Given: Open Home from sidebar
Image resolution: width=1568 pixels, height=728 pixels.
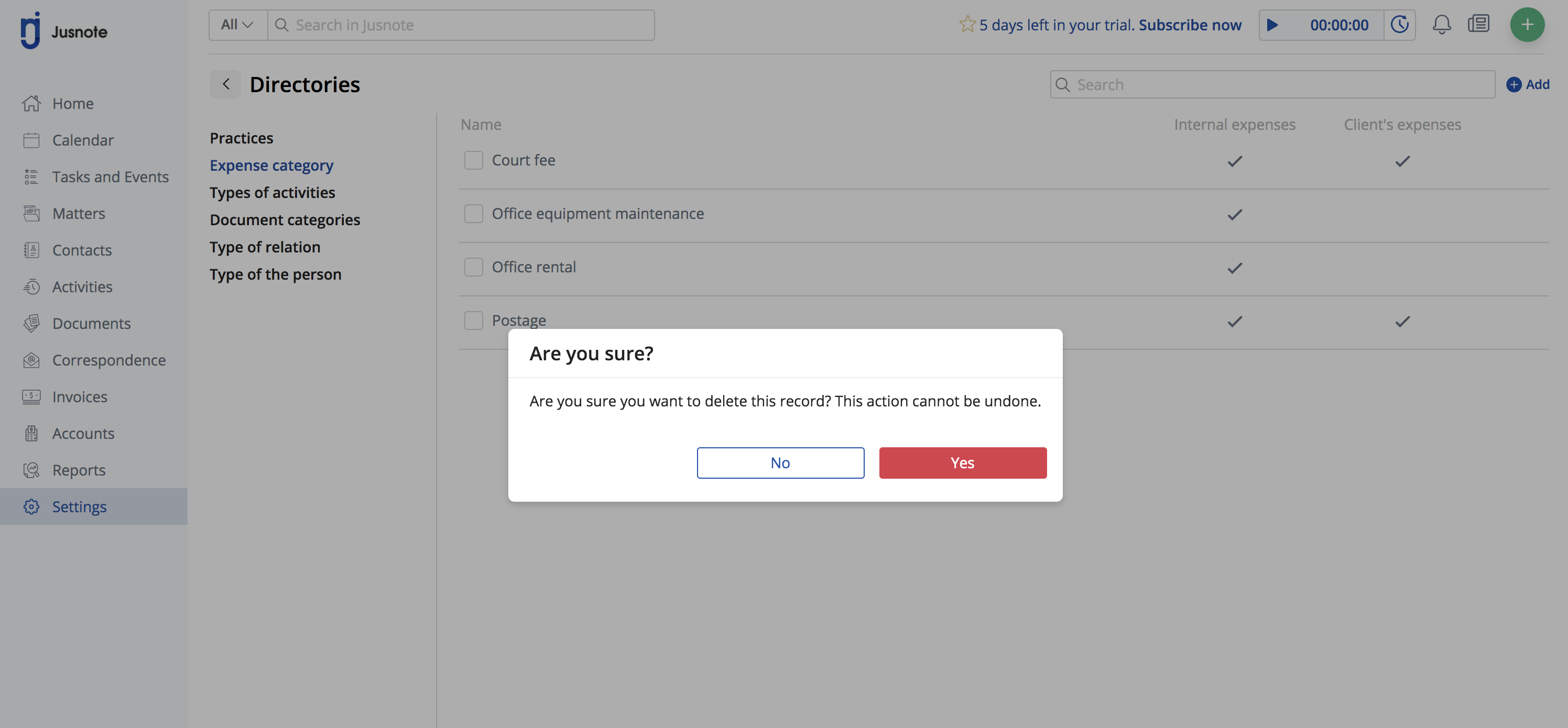Looking at the screenshot, I should [72, 103].
